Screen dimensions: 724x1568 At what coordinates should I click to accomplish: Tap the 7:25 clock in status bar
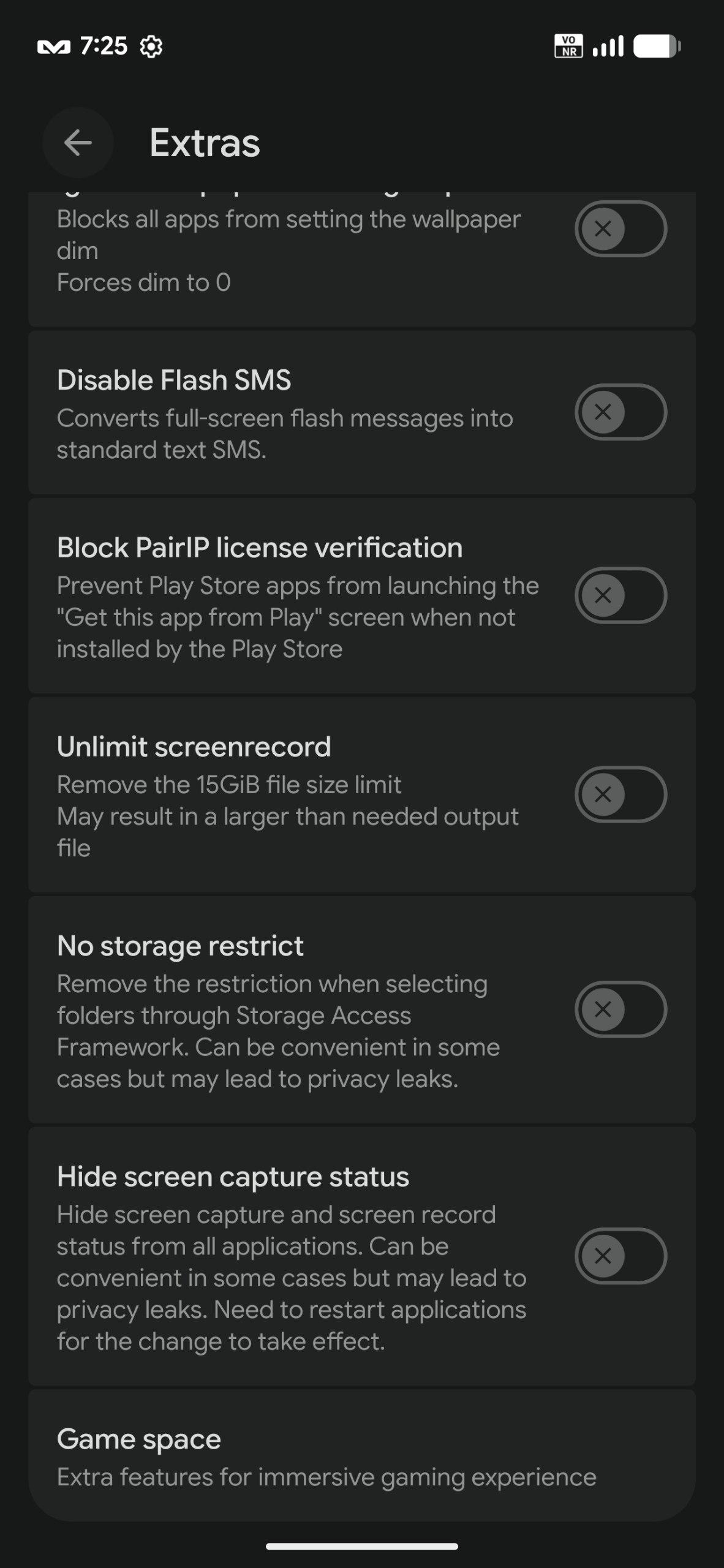click(104, 46)
